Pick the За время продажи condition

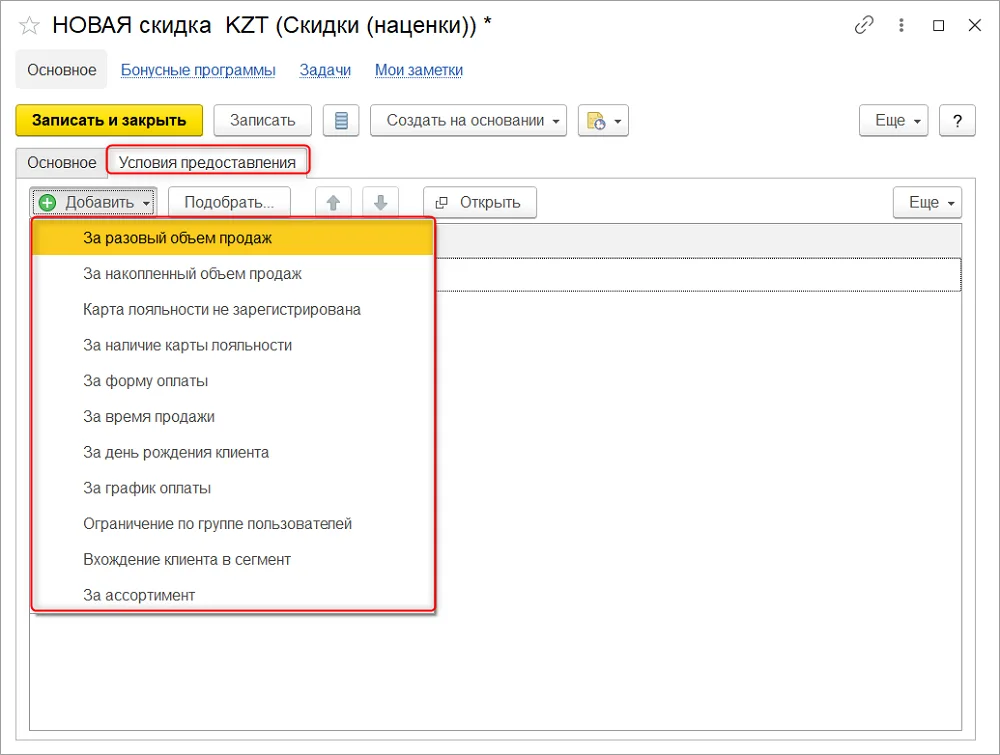(233, 416)
